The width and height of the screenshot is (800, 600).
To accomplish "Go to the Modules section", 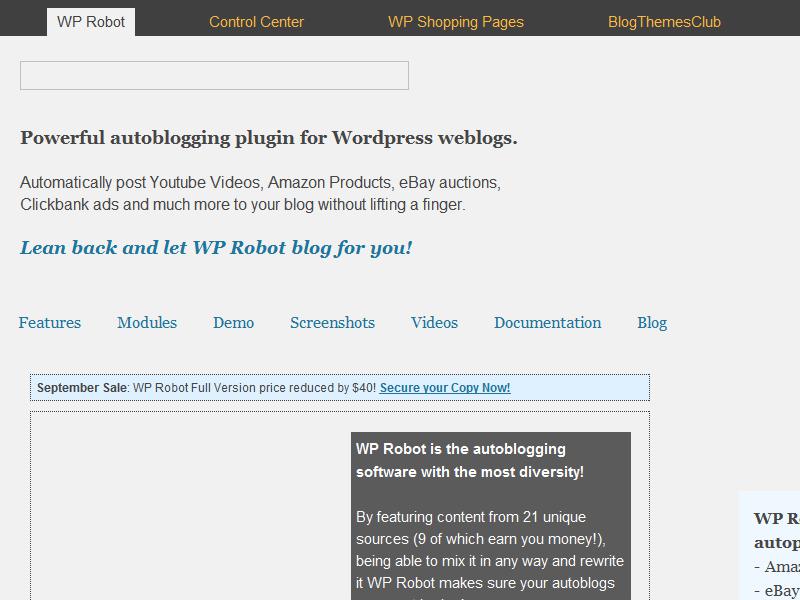I will (147, 322).
